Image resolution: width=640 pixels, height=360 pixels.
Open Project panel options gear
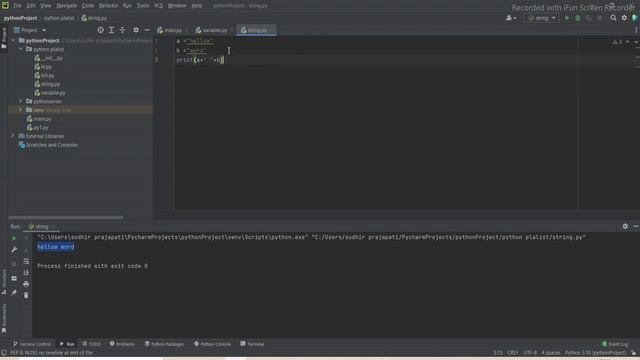[136, 30]
